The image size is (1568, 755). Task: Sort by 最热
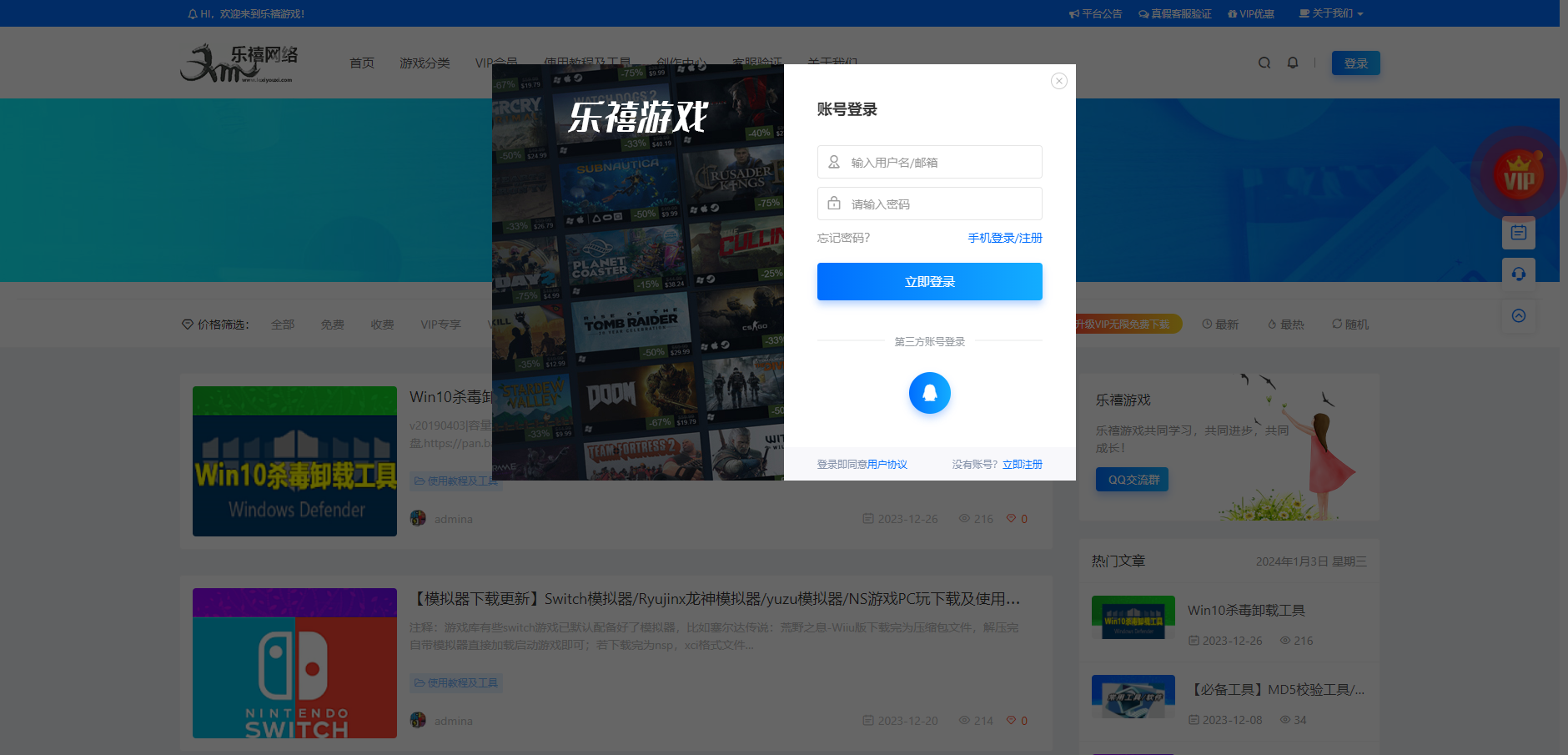coord(1285,325)
